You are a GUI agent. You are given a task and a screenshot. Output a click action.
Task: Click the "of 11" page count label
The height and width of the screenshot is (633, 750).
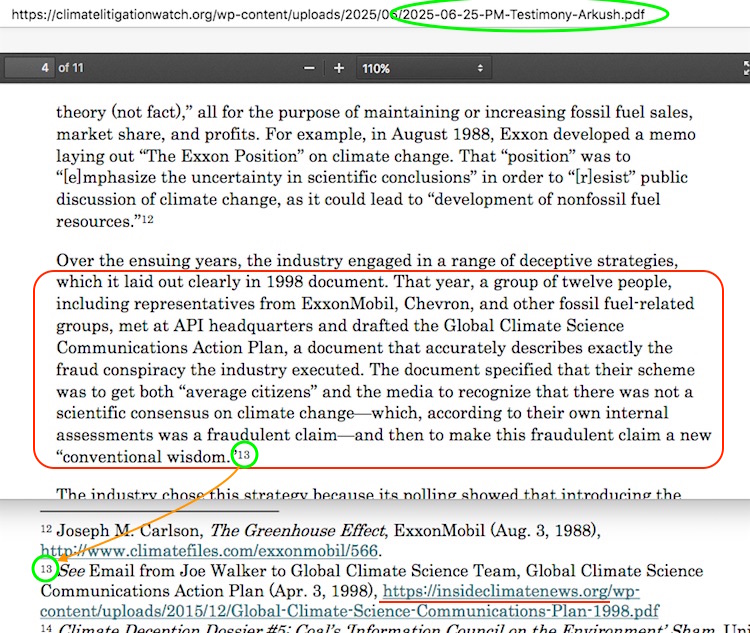[71, 68]
